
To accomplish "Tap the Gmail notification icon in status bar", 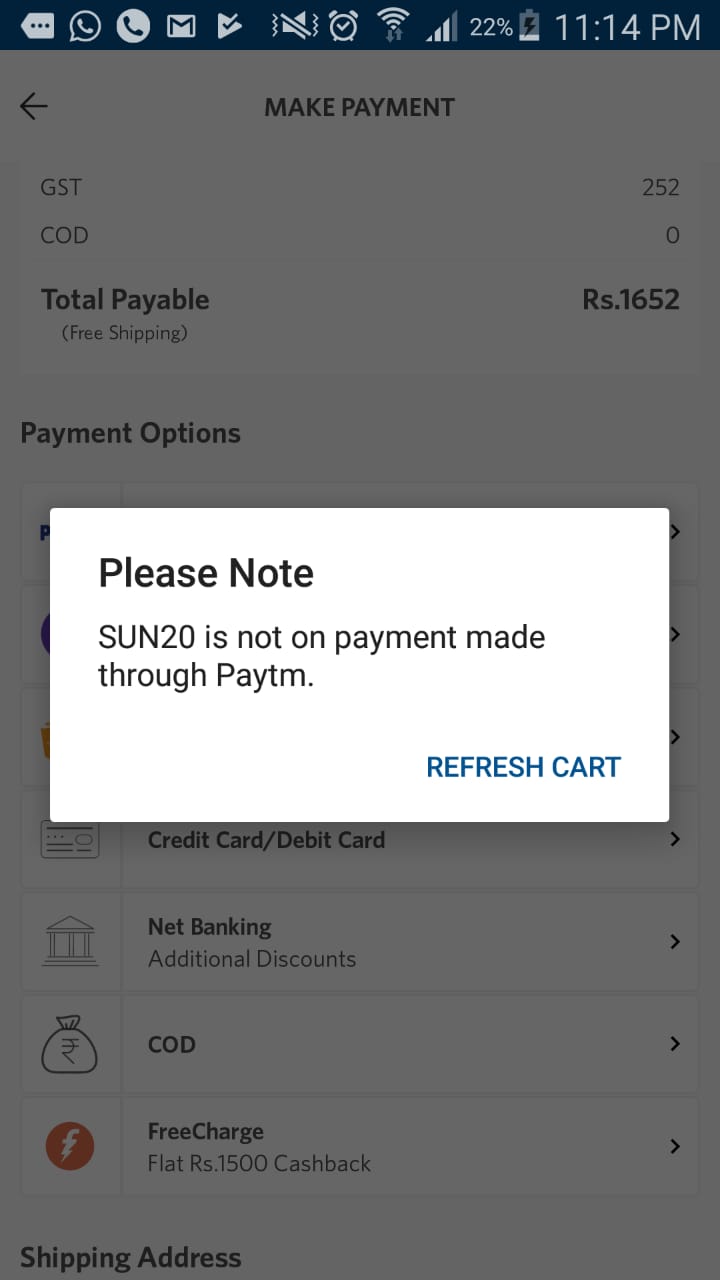I will click(181, 27).
